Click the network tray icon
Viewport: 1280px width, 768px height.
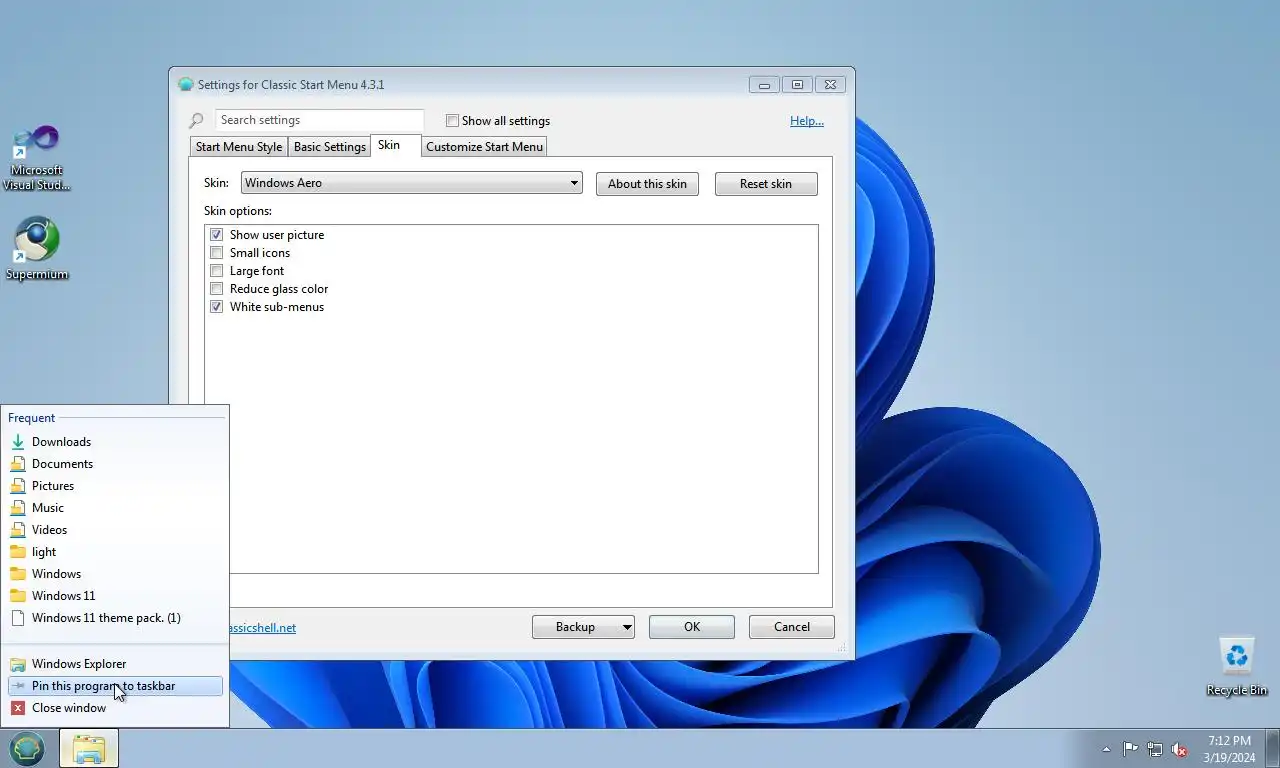pos(1155,749)
